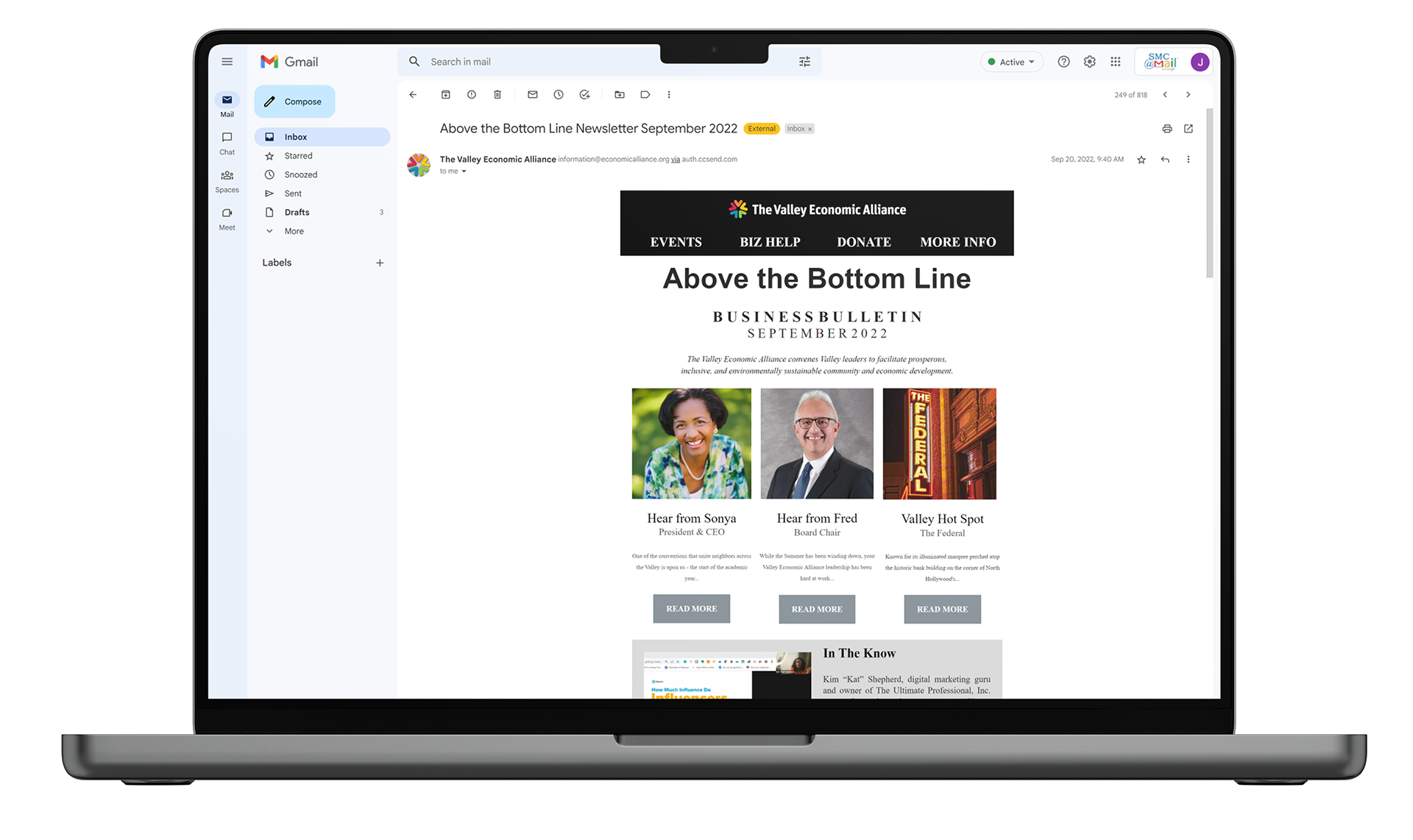This screenshot has height=840, width=1413.
Task: Switch to the Chat section
Action: pos(227,143)
